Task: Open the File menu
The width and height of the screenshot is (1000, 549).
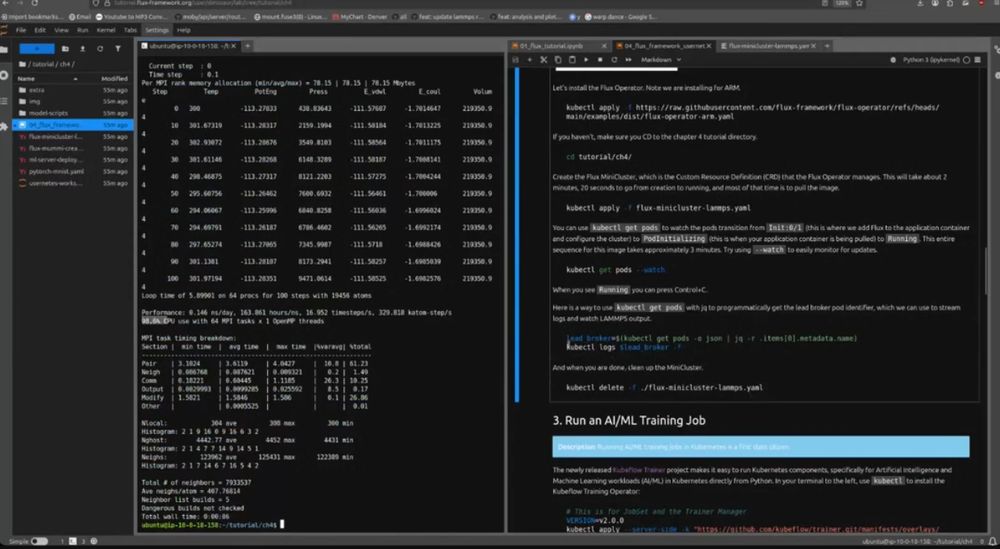Action: 21,30
